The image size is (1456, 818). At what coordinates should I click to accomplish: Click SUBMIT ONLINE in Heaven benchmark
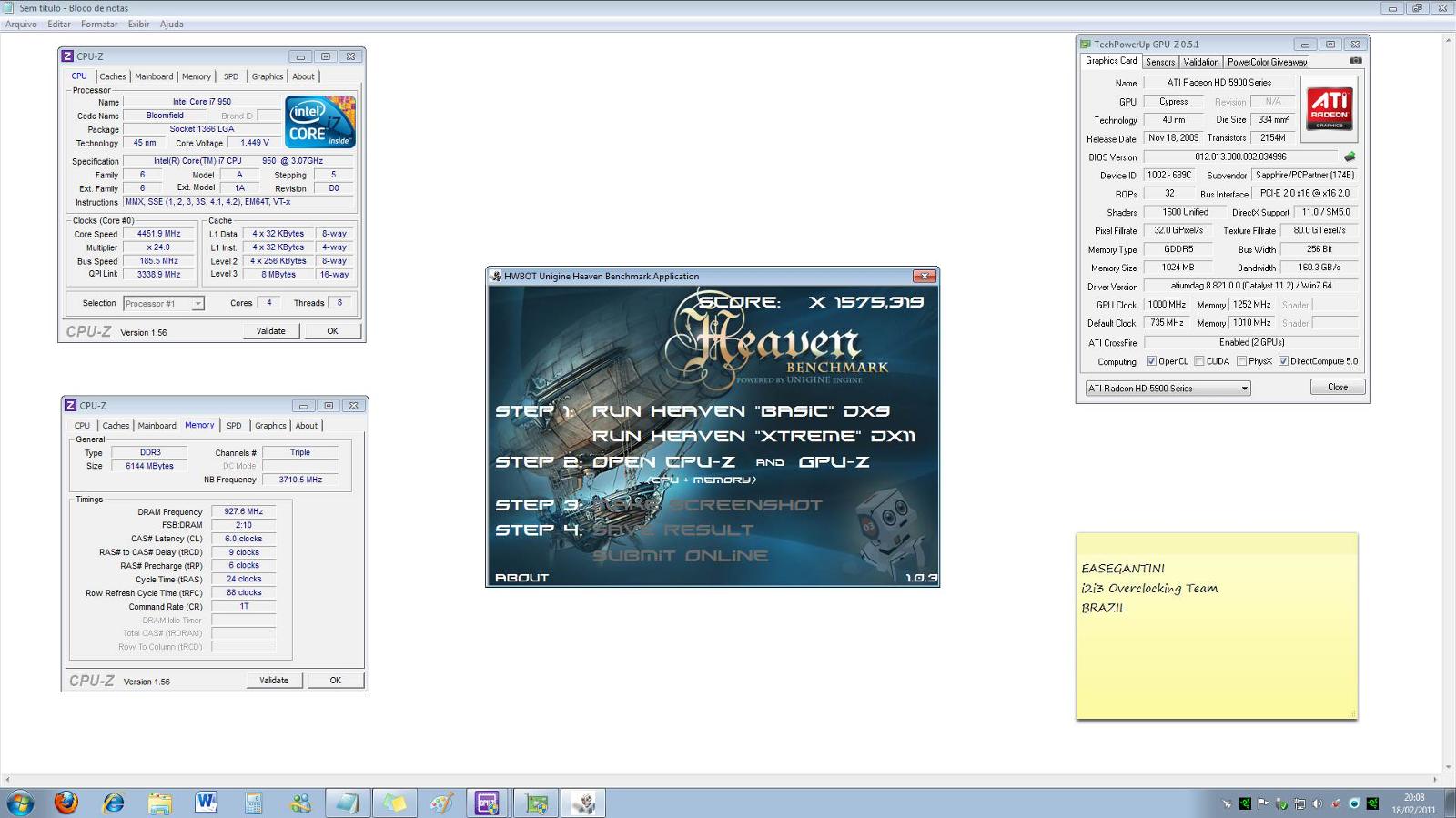click(680, 555)
